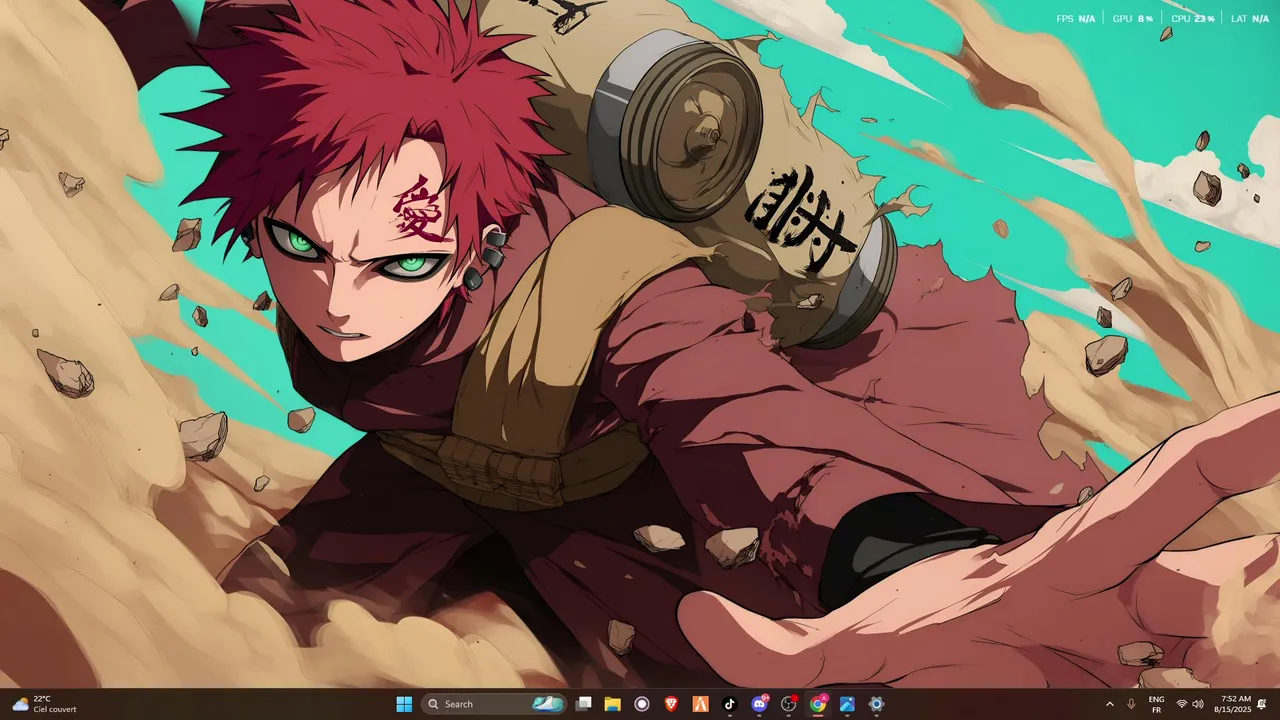The width and height of the screenshot is (1280, 720).
Task: Open OBS Studio from the taskbar
Action: [x=789, y=704]
